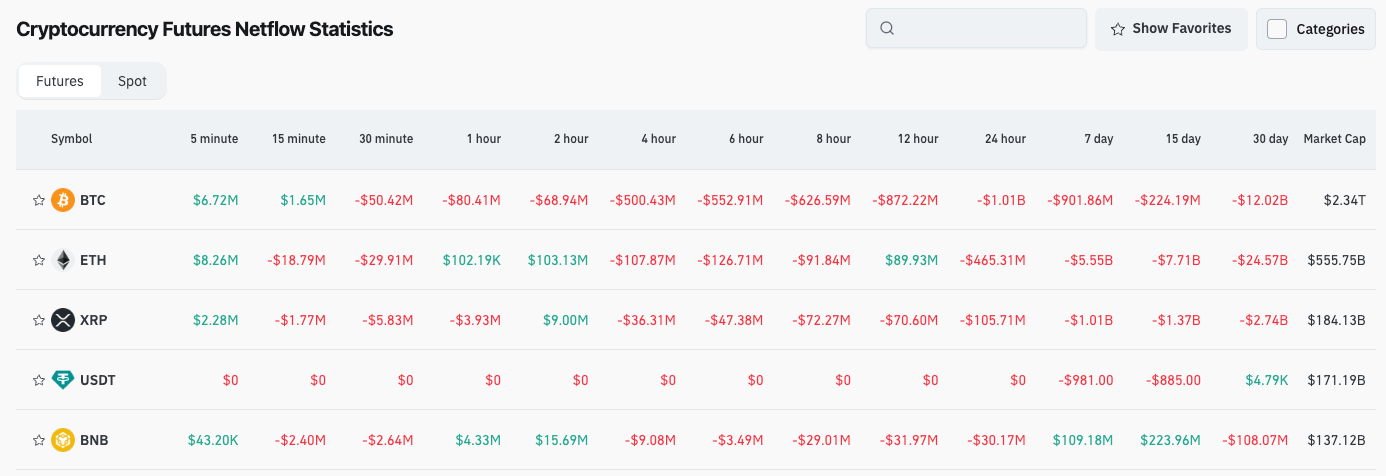The height and width of the screenshot is (476, 1386).
Task: Open the ETH symbol link
Action: (93, 260)
